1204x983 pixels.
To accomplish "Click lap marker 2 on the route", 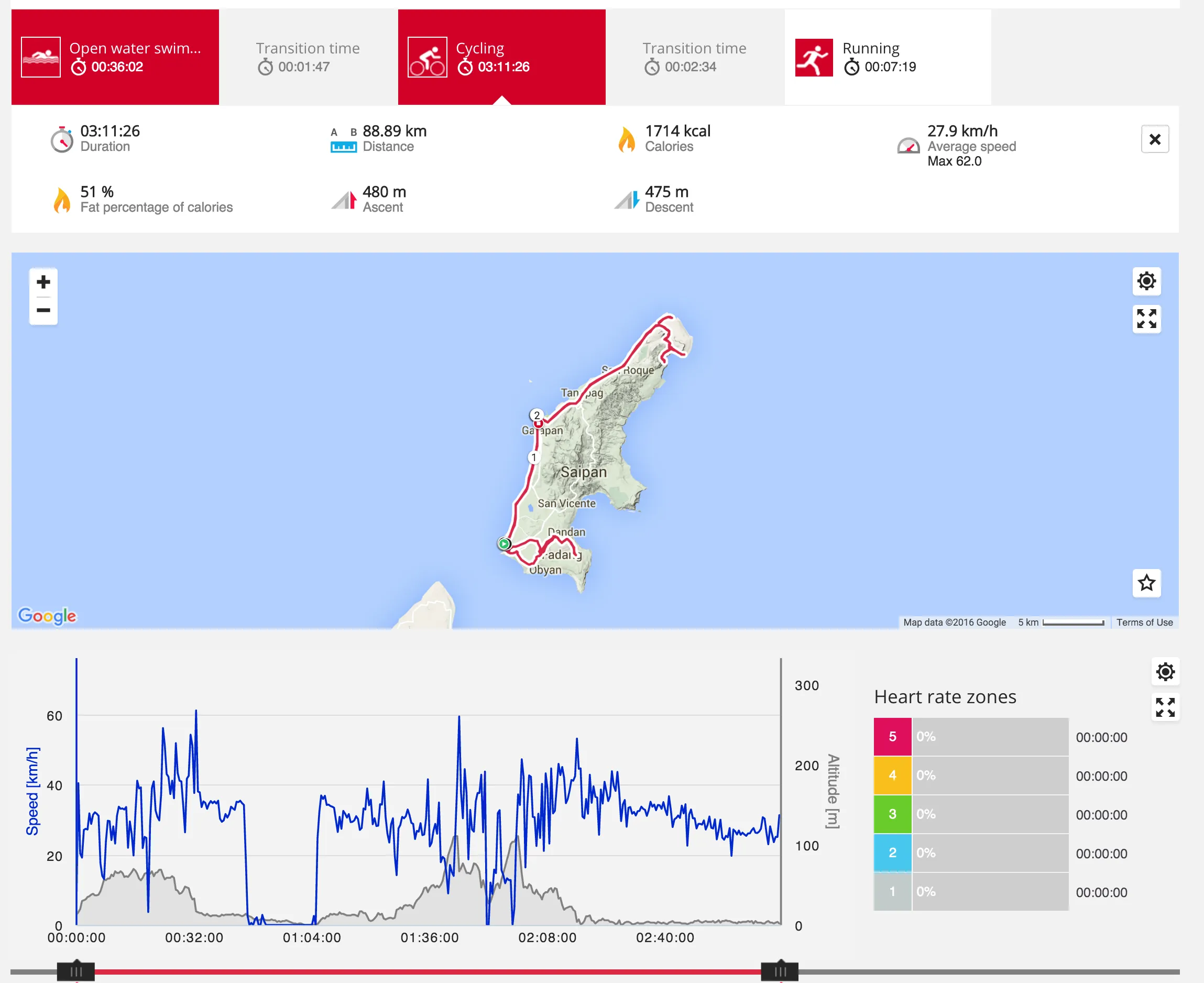I will [537, 415].
